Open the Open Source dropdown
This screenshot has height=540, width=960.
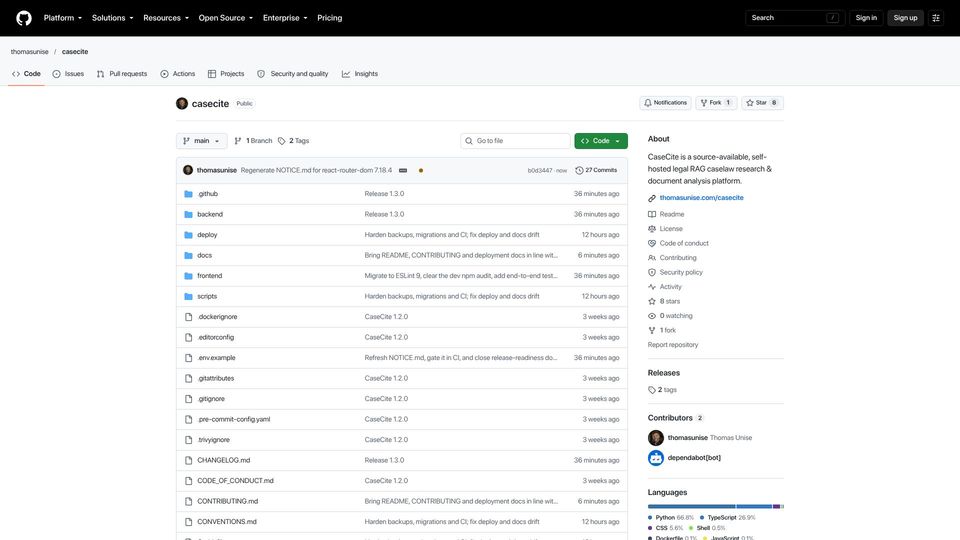coord(225,18)
